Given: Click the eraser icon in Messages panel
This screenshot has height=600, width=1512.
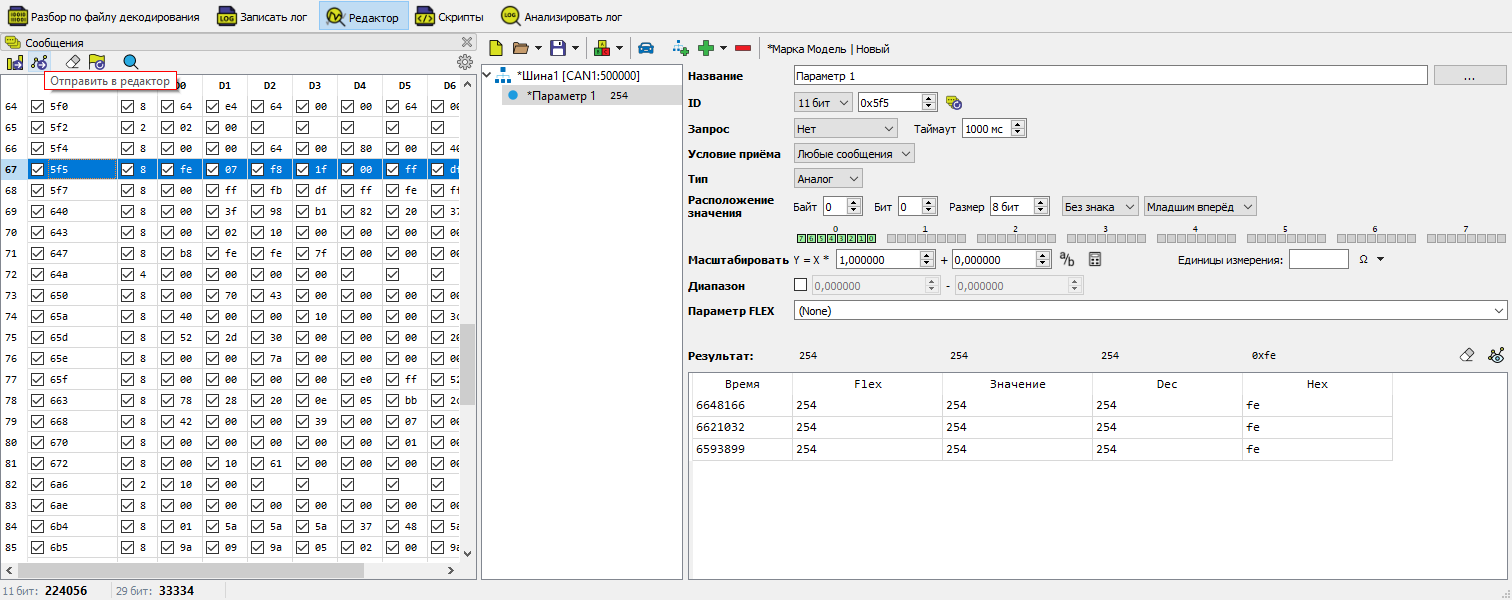Looking at the screenshot, I should (x=72, y=62).
